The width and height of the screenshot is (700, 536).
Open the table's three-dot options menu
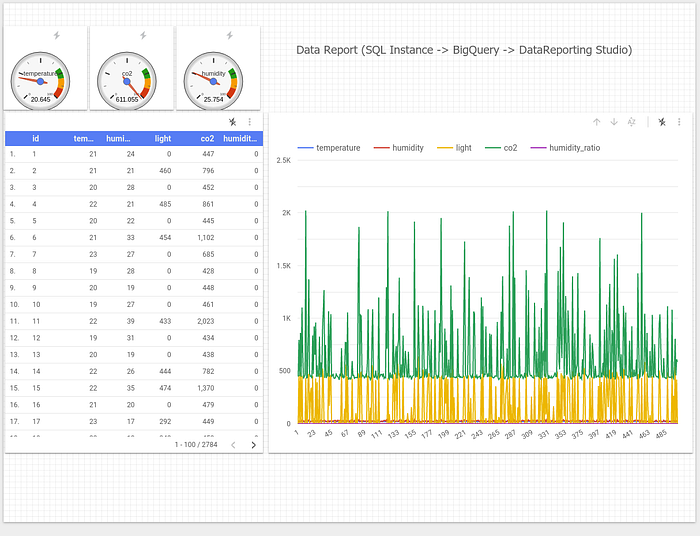click(250, 122)
